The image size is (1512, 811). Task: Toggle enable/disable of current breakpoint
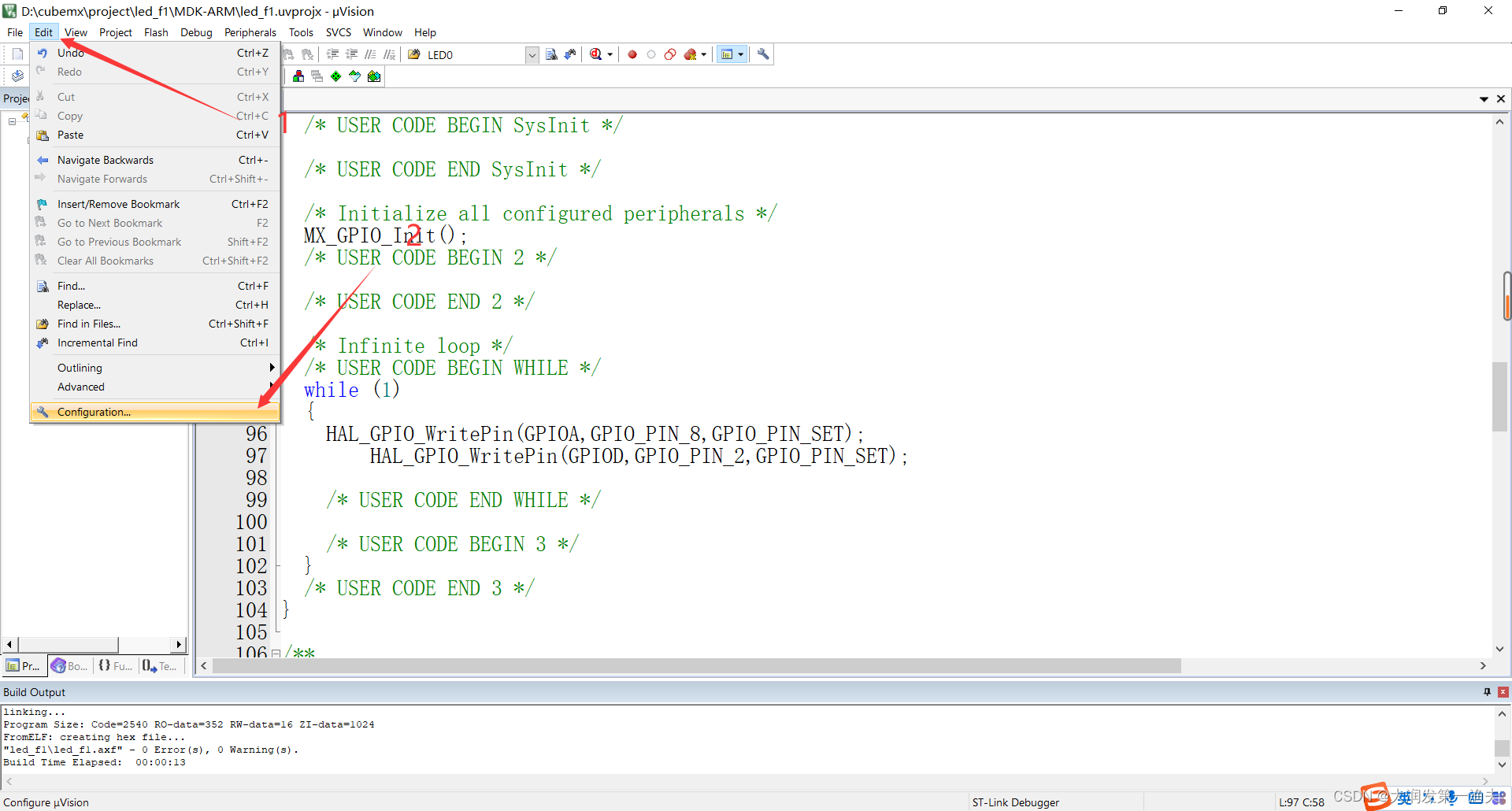651,54
